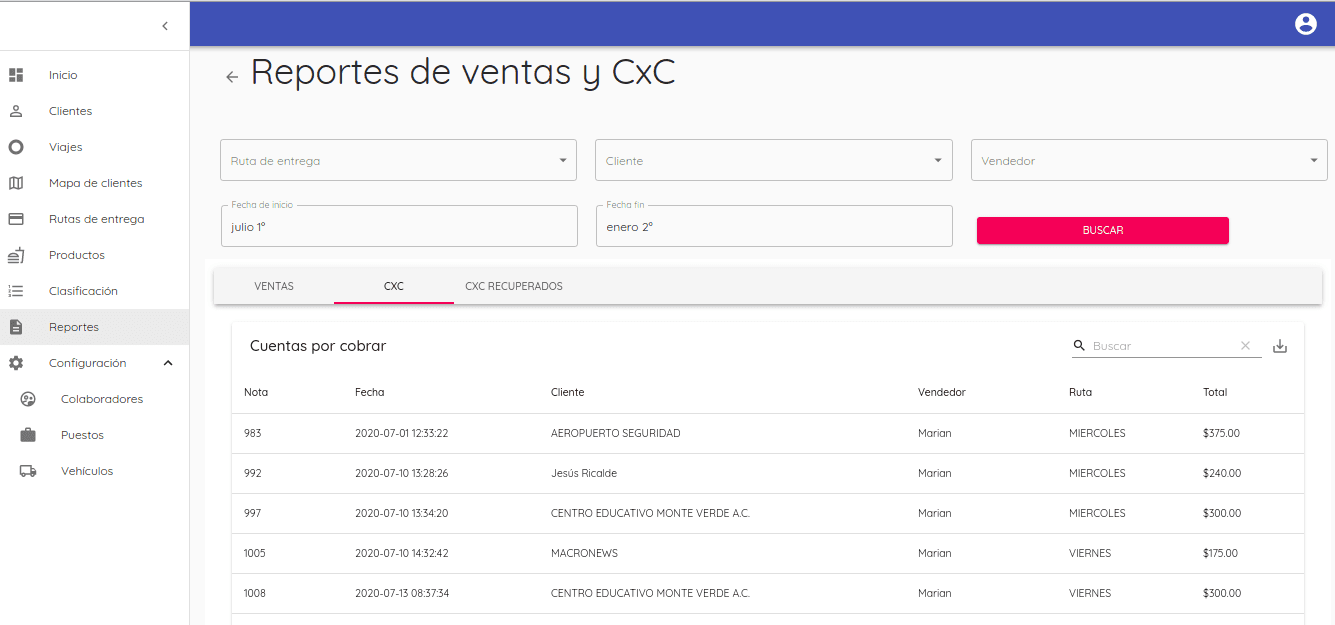Viewport: 1335px width, 625px height.
Task: Clear the table search with the X icon
Action: tap(1245, 346)
